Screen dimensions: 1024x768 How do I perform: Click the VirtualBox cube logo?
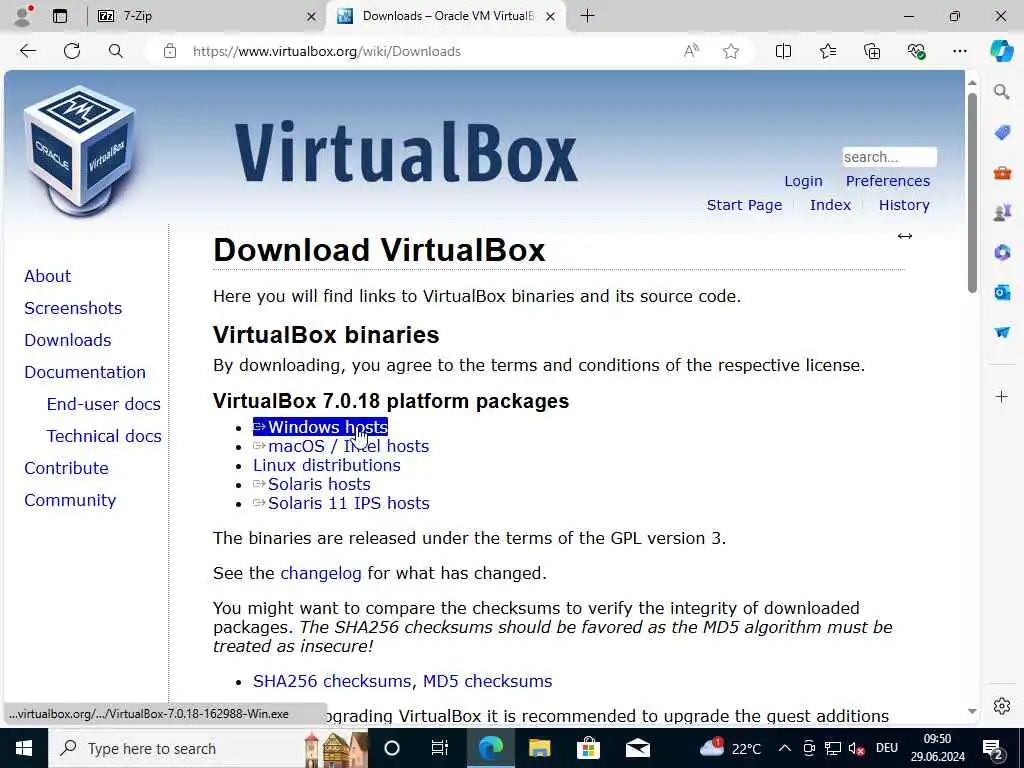80,152
